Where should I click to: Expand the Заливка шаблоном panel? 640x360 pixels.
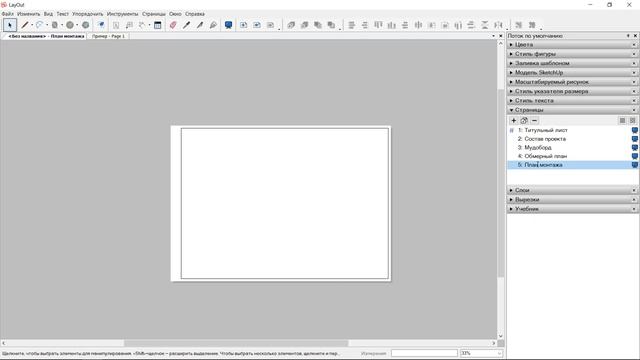tap(573, 63)
